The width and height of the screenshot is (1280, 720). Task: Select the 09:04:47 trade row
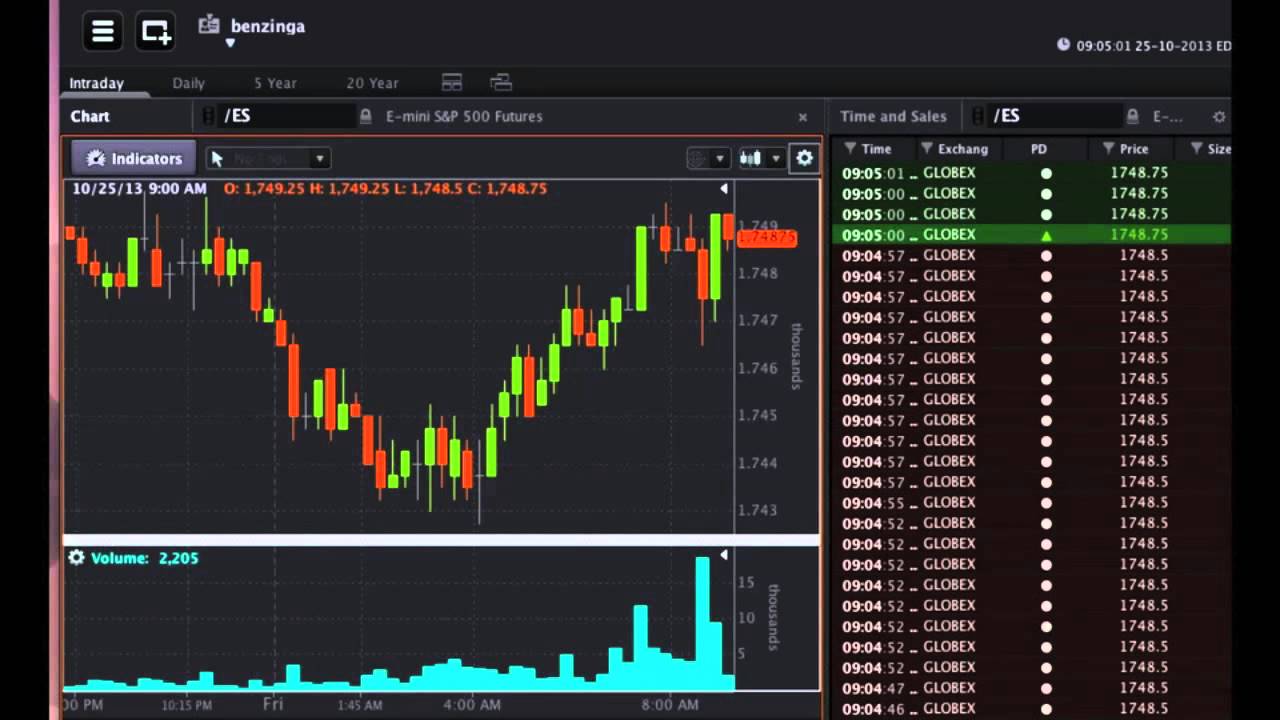pos(1031,688)
